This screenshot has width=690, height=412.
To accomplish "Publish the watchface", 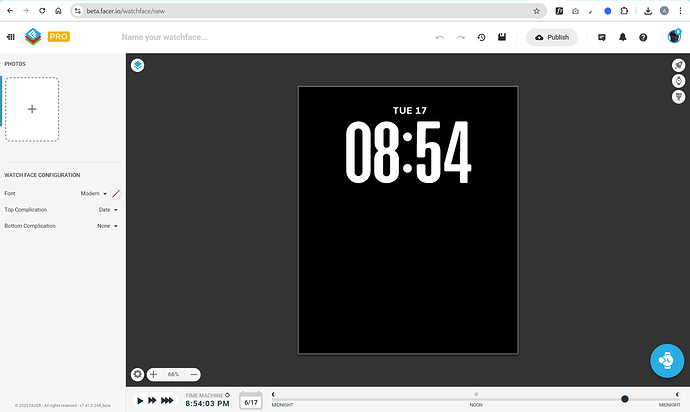I will (x=552, y=37).
